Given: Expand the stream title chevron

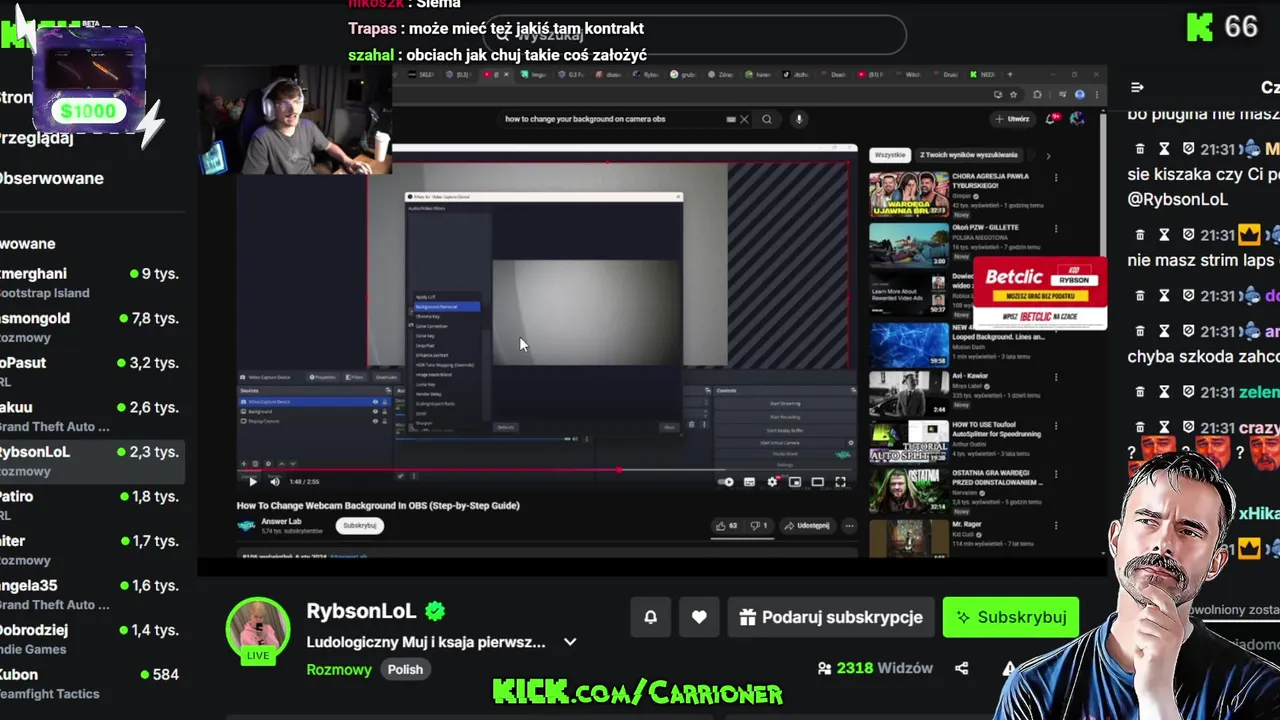Looking at the screenshot, I should 570,642.
